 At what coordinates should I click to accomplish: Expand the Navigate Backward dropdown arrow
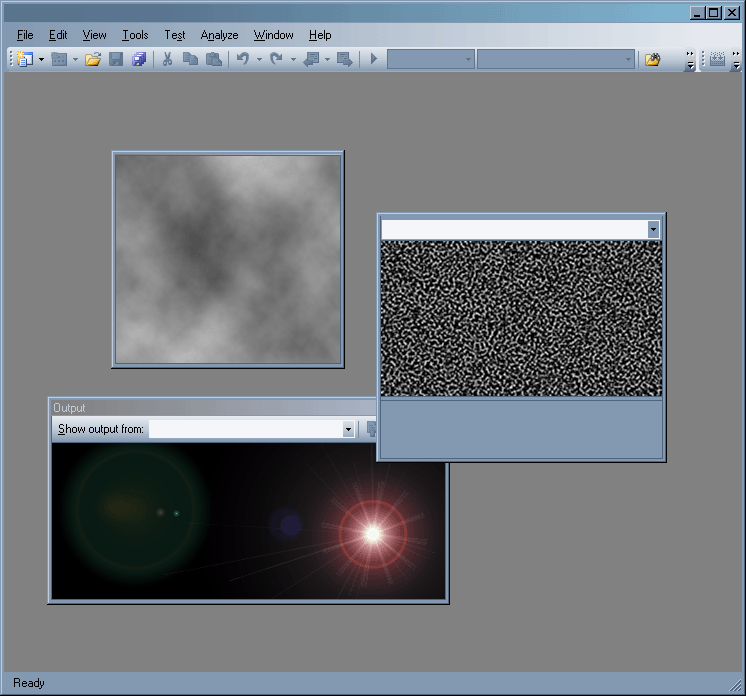pyautogui.click(x=327, y=59)
